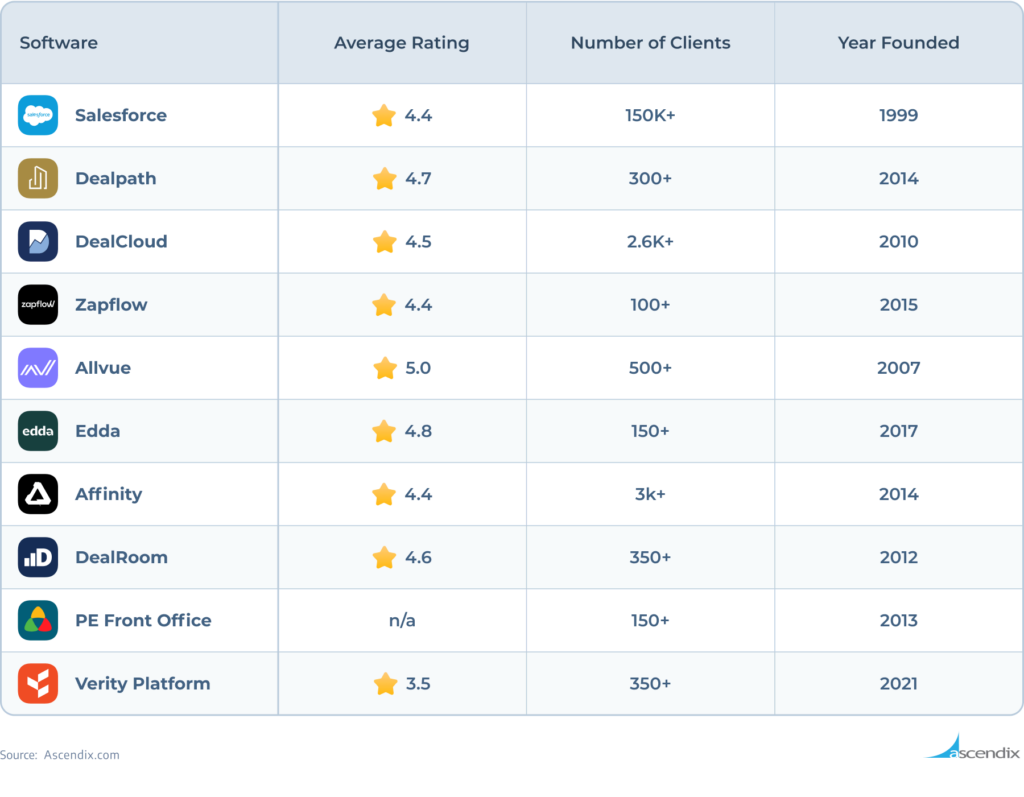1024x797 pixels.
Task: Click the Edda name text
Action: click(x=97, y=431)
